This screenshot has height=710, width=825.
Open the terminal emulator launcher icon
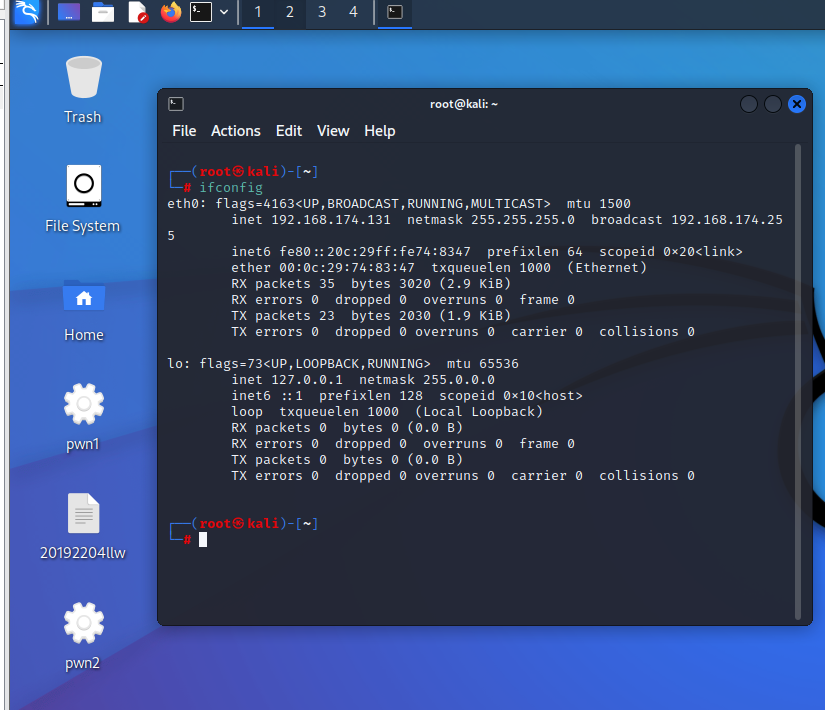pos(201,12)
